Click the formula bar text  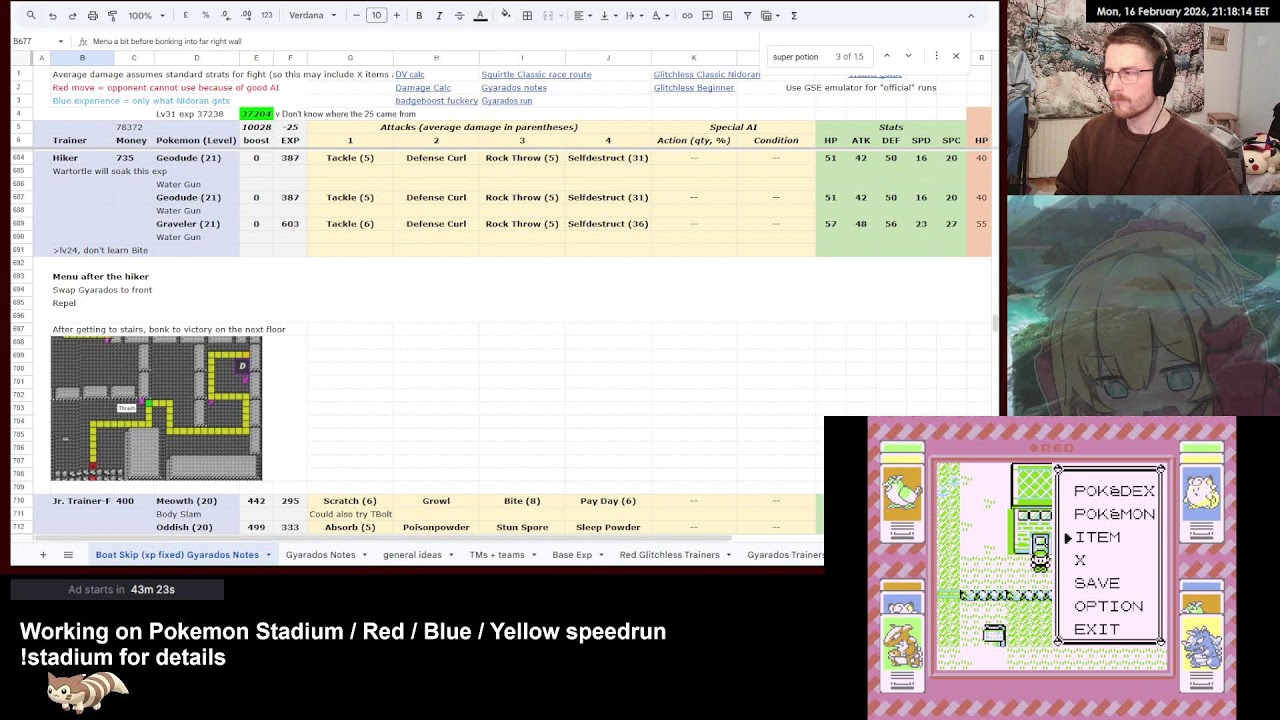pyautogui.click(x=167, y=41)
